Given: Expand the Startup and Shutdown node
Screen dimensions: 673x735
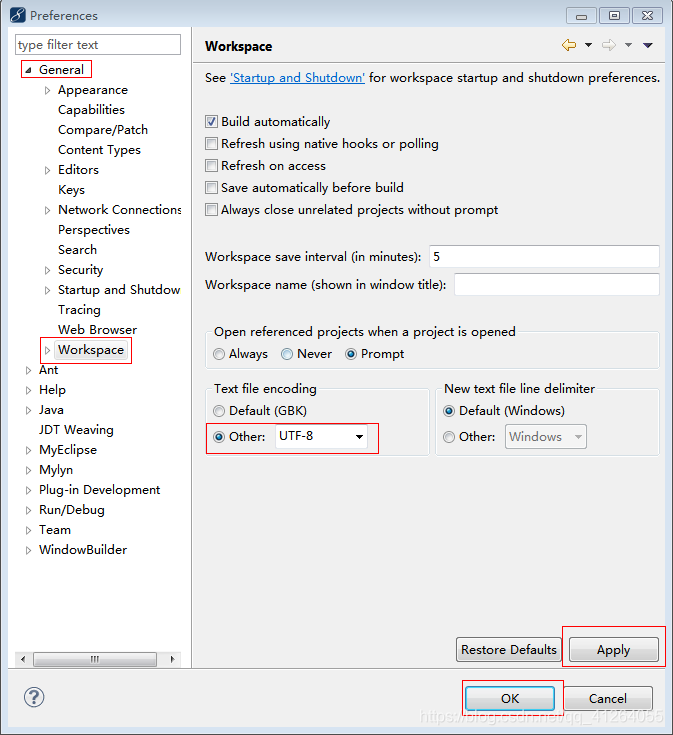Looking at the screenshot, I should pos(47,291).
